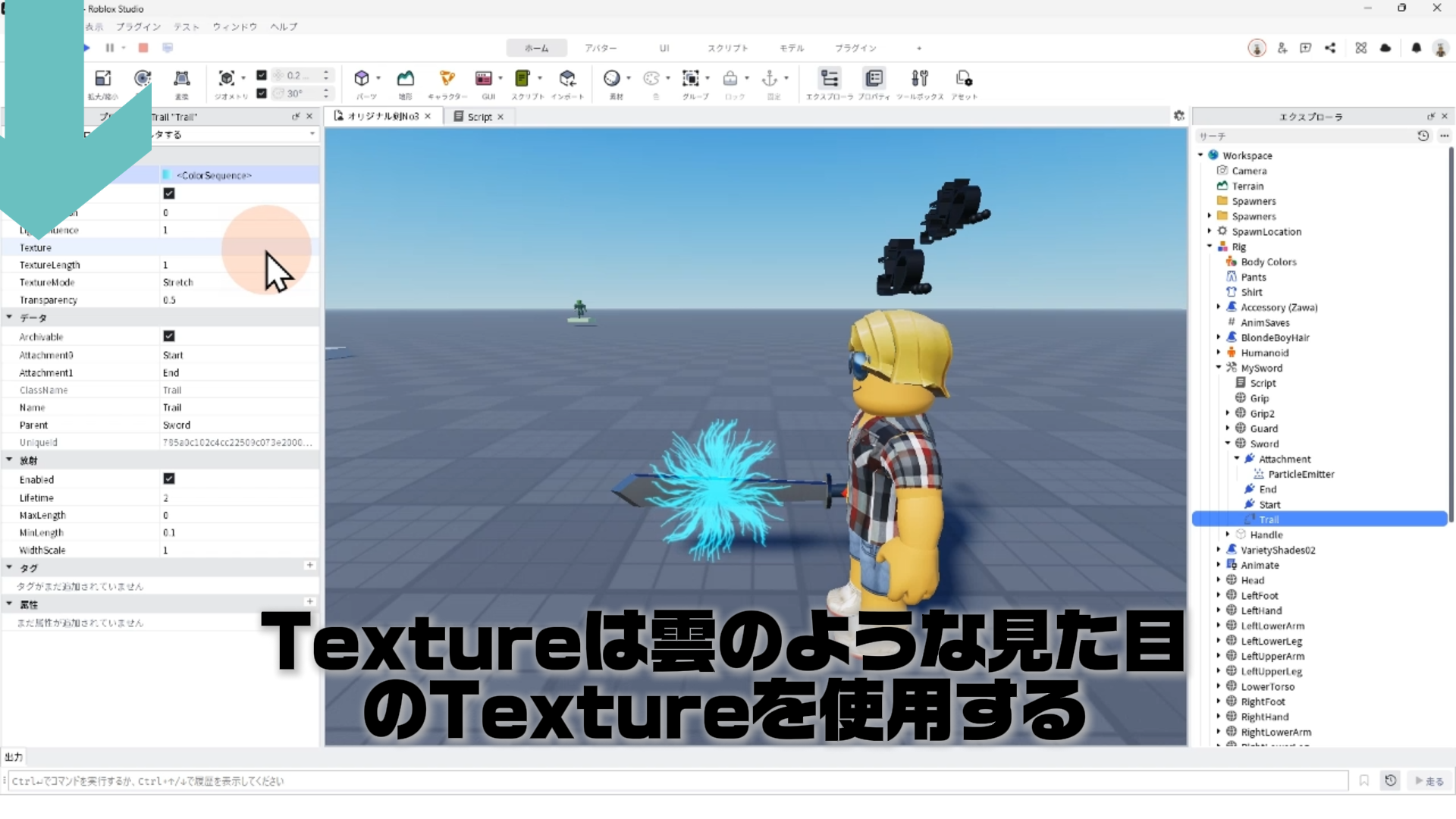Click the ColorSequence color swatch
Image resolution: width=1456 pixels, height=819 pixels.
coord(166,175)
